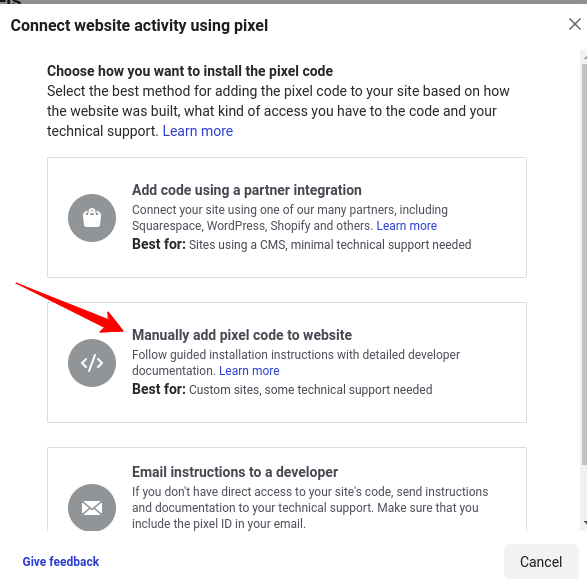Click 'Best for: Sites using a CMS' text
Viewport: 587px width, 579px height.
coord(302,245)
